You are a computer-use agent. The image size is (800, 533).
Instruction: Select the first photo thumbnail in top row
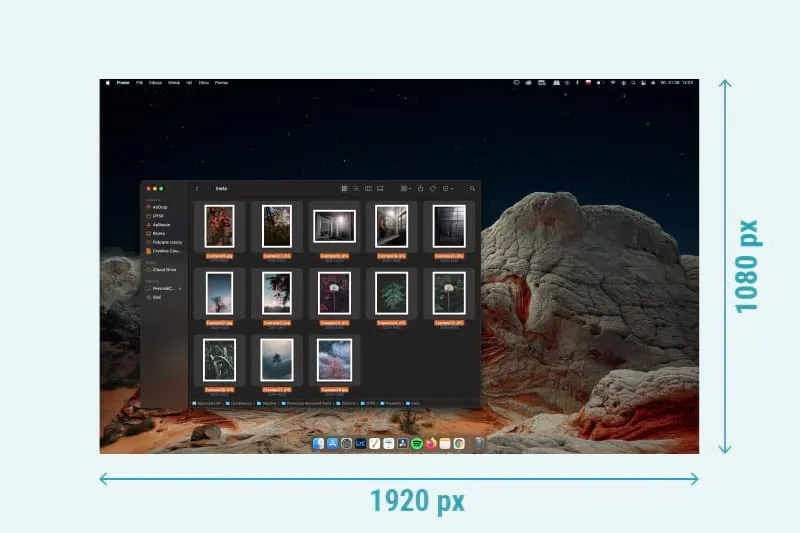coord(219,226)
